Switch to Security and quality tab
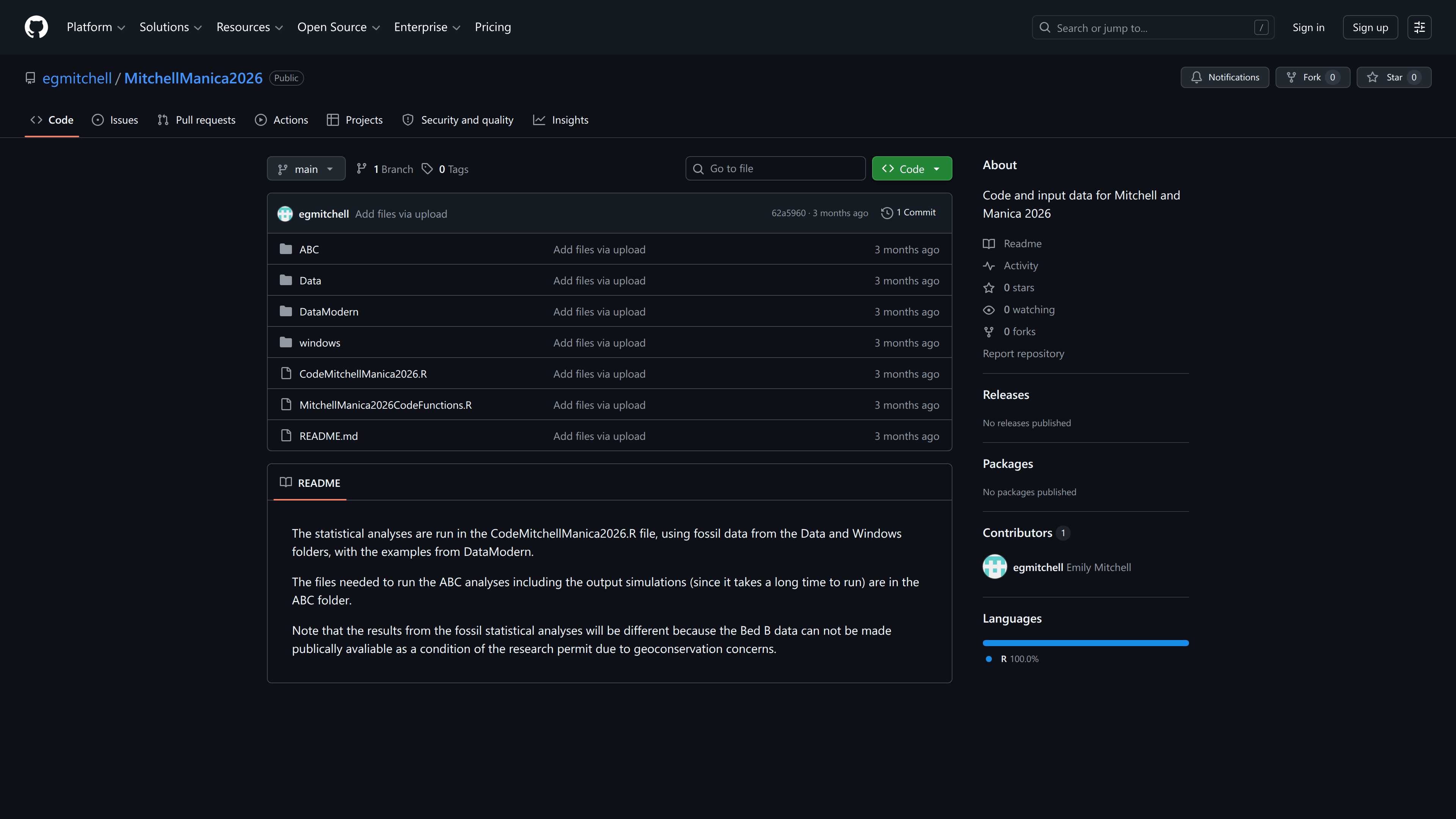This screenshot has height=819, width=1456. (x=458, y=120)
